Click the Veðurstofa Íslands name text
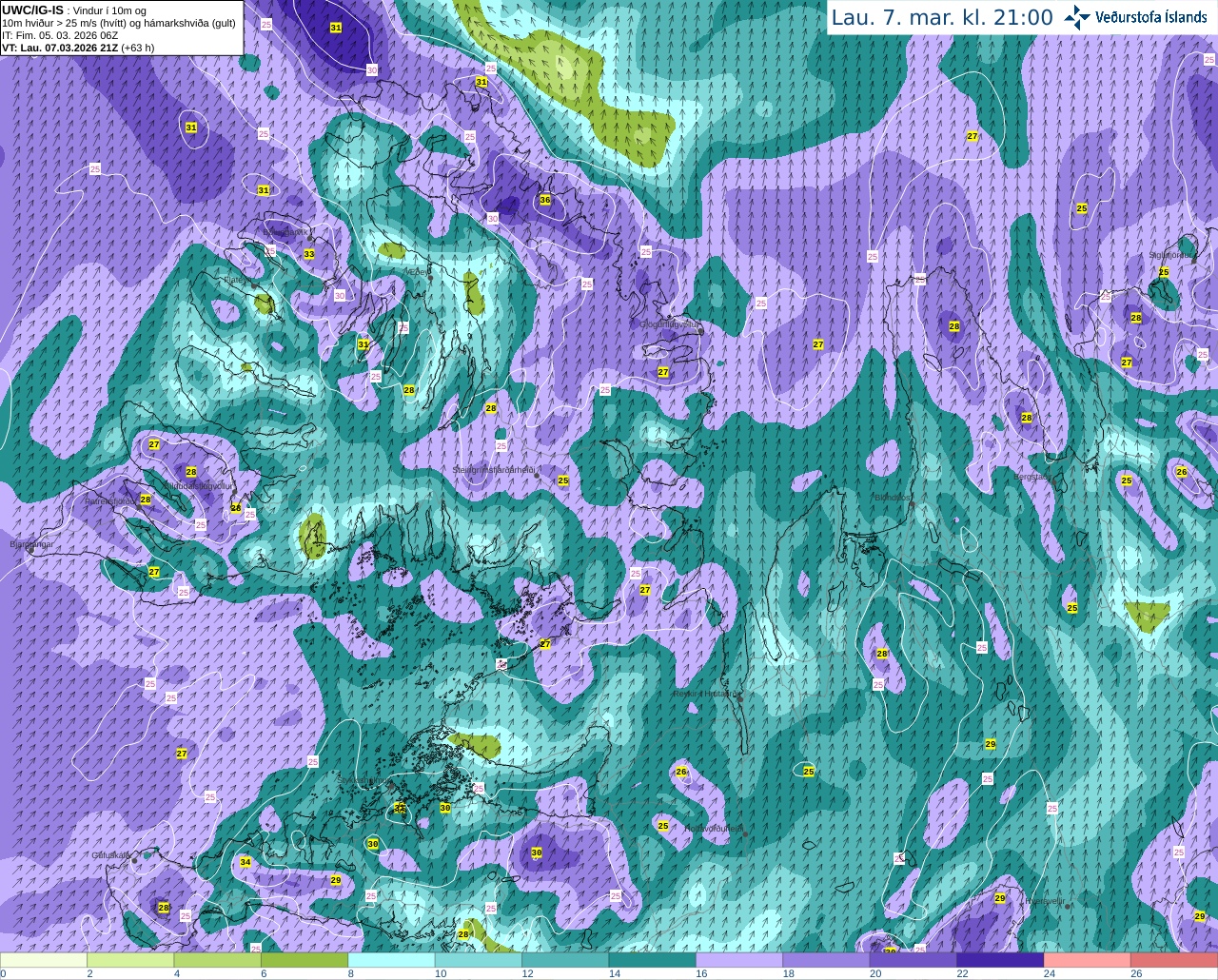Image resolution: width=1218 pixels, height=980 pixels. click(x=1150, y=17)
